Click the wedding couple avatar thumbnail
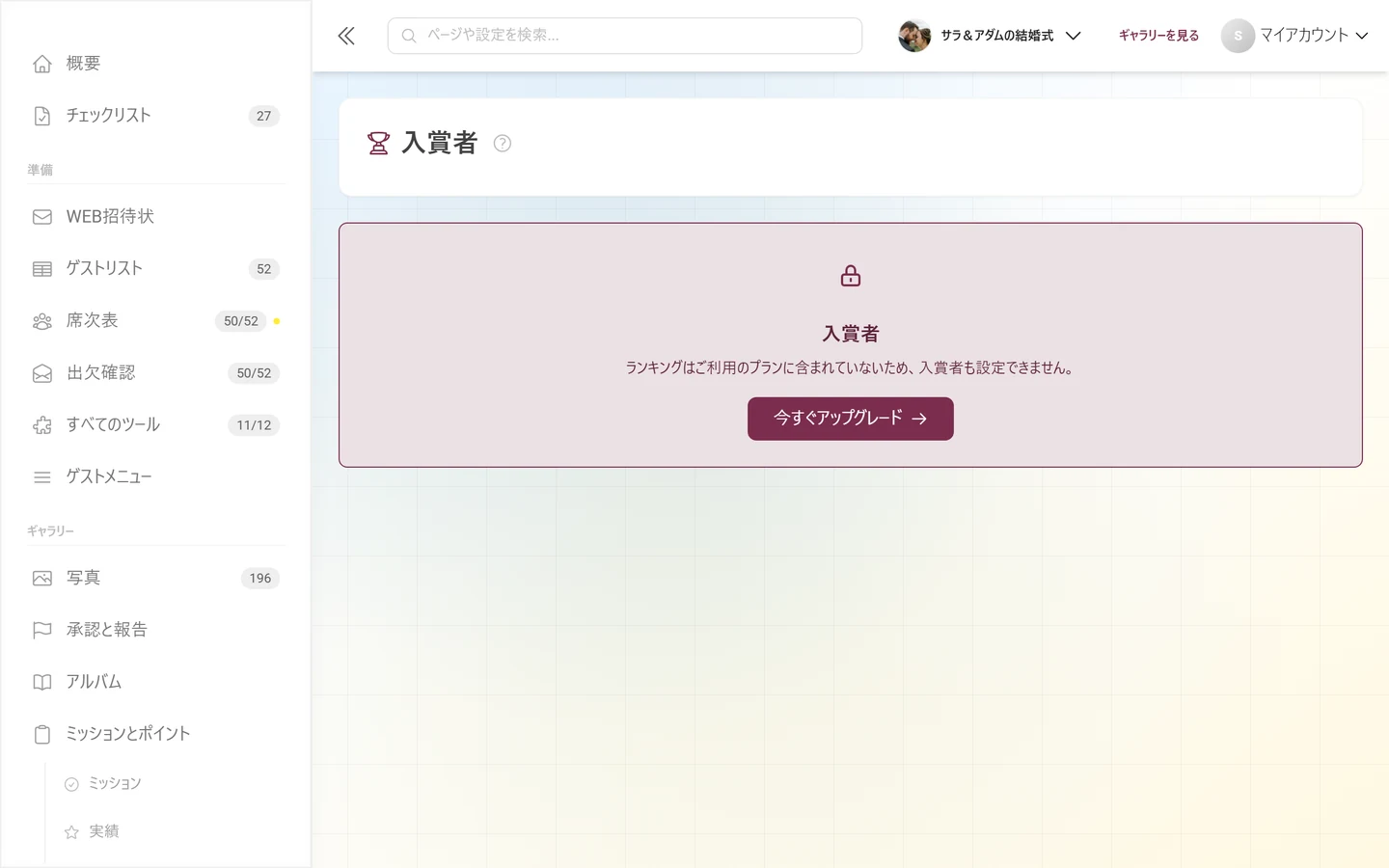The image size is (1389, 868). click(914, 36)
